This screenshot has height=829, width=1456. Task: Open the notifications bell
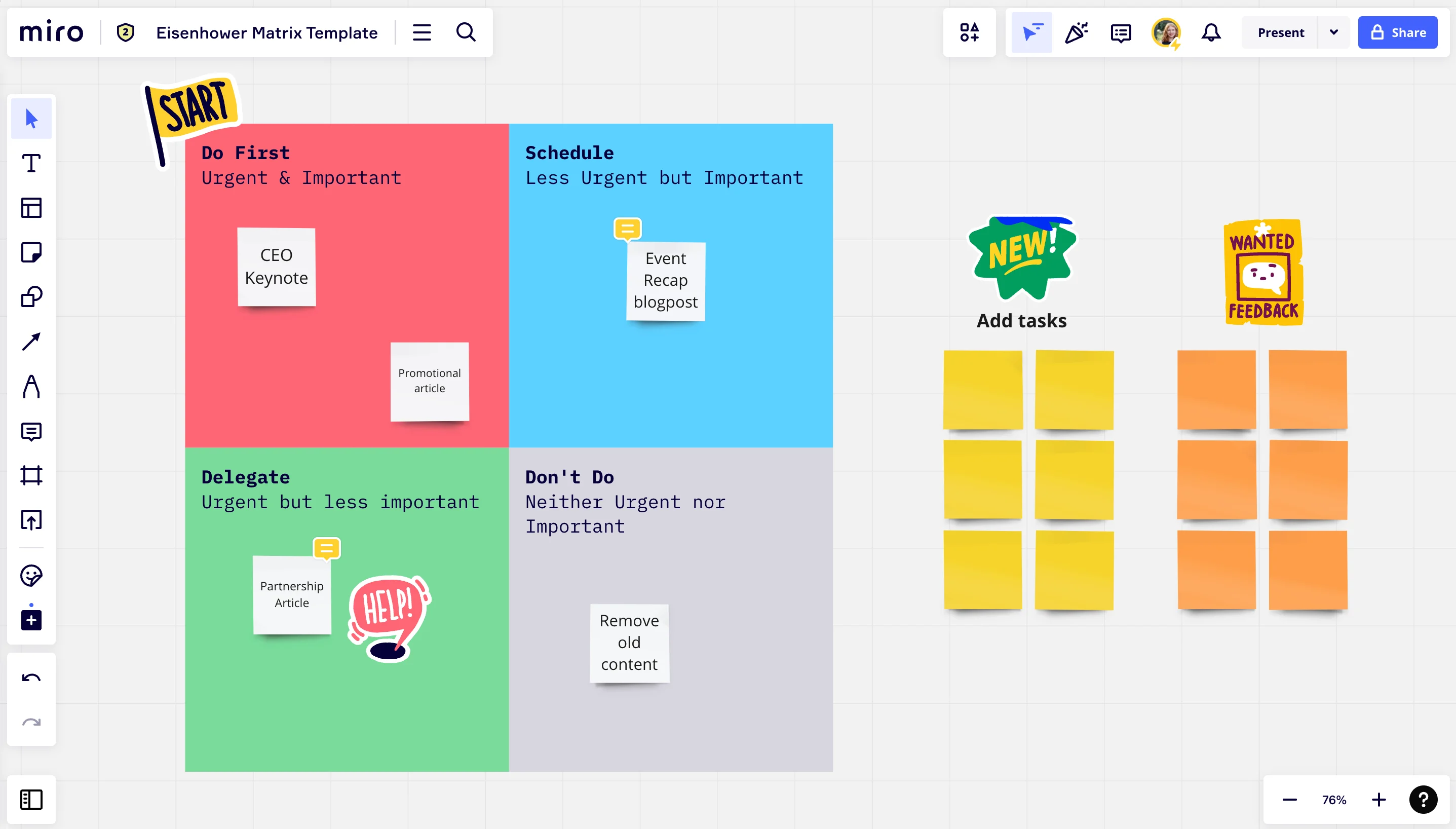(1211, 32)
